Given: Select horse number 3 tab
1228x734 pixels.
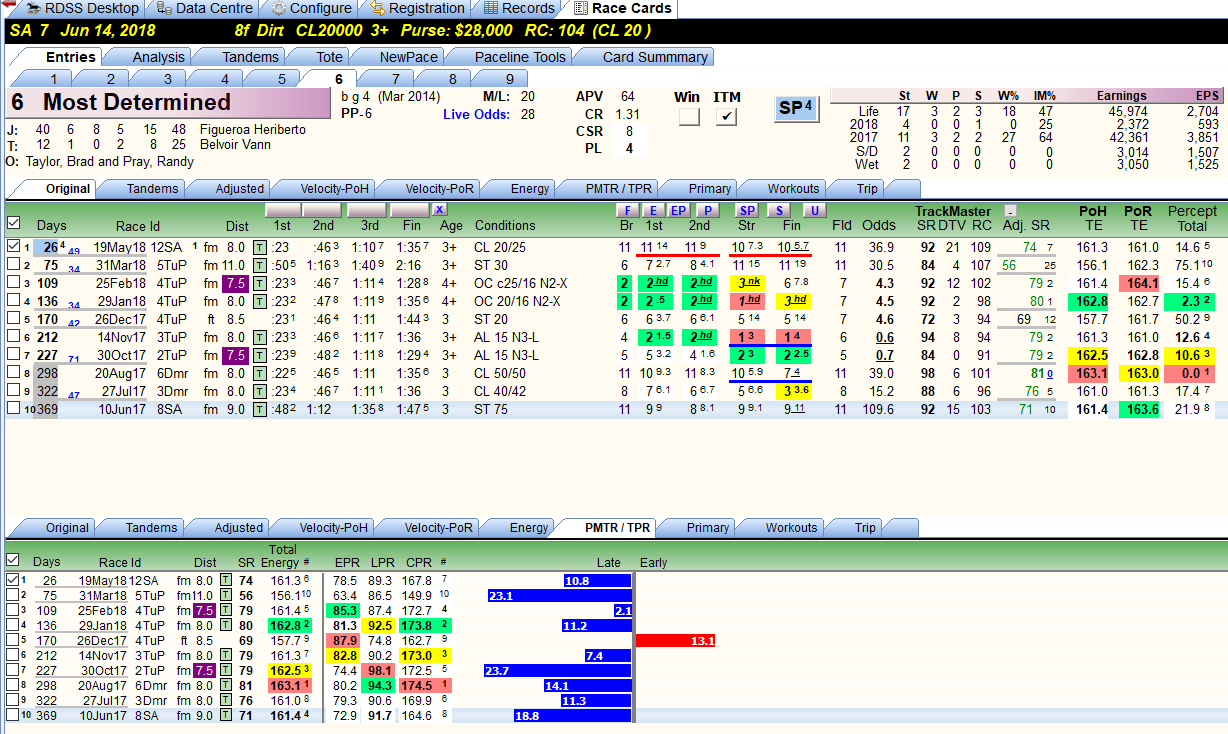Looking at the screenshot, I should coord(168,79).
